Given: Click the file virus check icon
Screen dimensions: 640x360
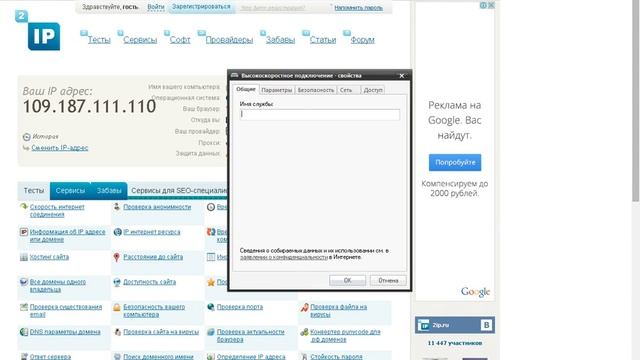Looking at the screenshot, I should (x=304, y=307).
